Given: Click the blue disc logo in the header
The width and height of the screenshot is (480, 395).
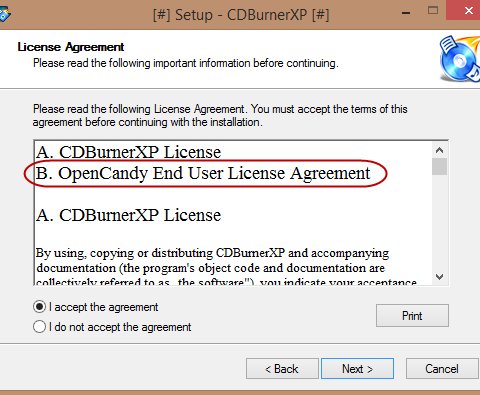Looking at the screenshot, I should click(x=460, y=59).
